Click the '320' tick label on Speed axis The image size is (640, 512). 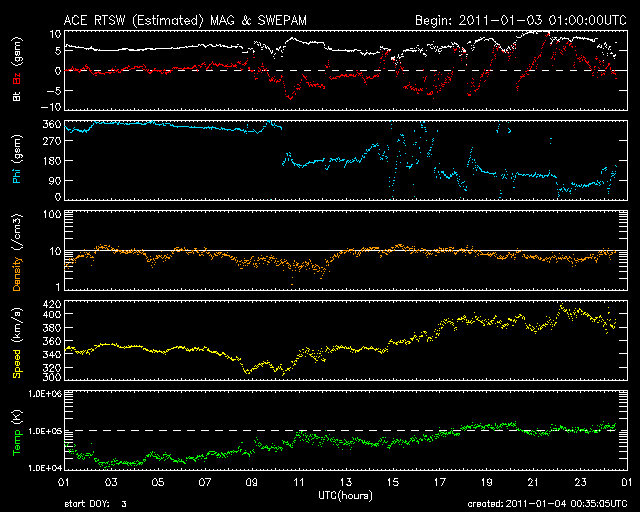click(52, 367)
